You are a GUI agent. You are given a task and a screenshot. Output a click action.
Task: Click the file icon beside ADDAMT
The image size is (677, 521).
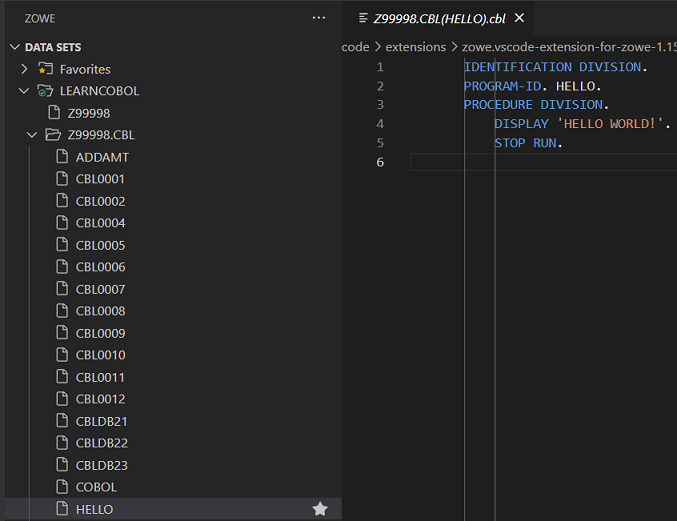click(x=62, y=157)
